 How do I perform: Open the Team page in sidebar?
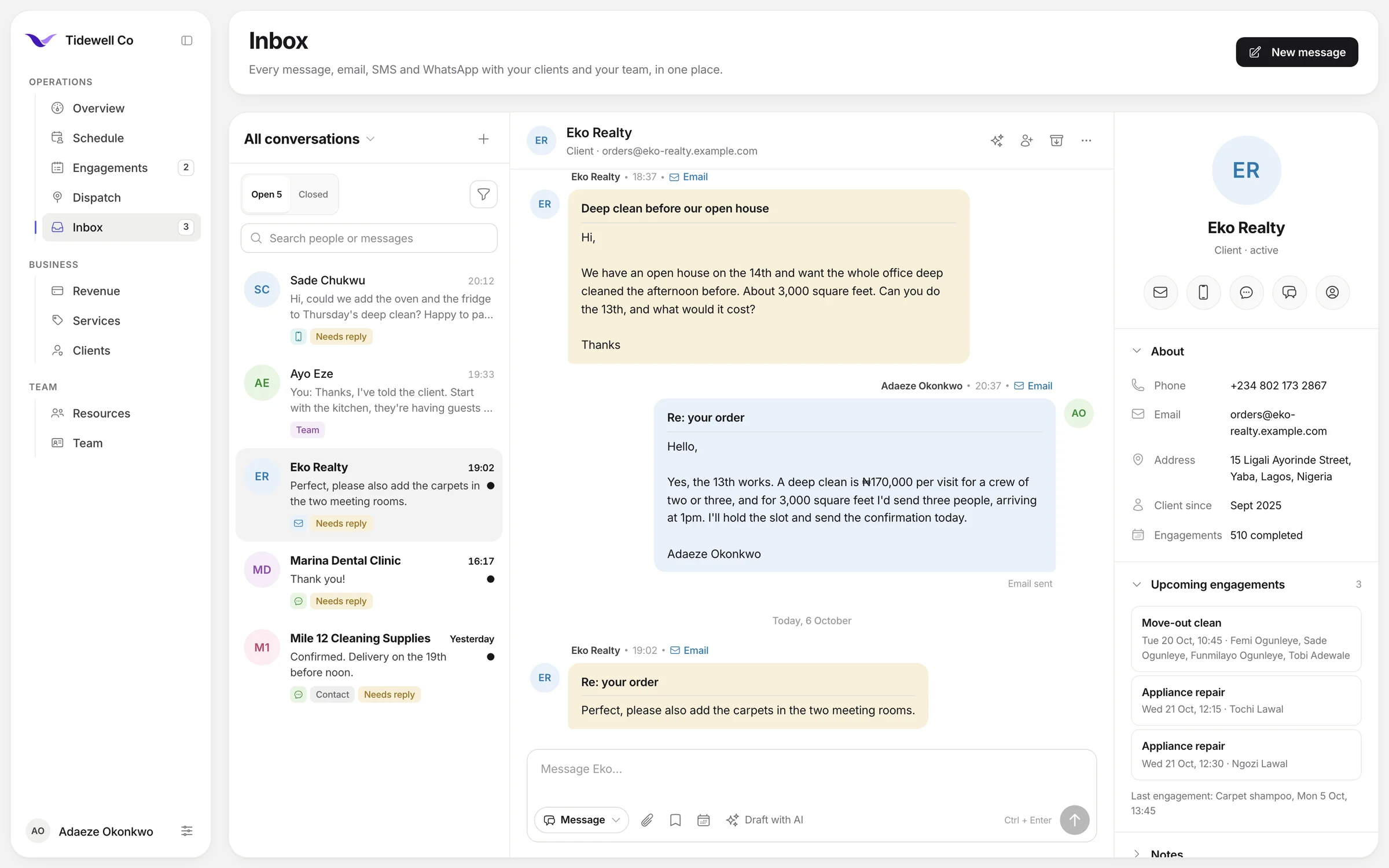pos(121,443)
